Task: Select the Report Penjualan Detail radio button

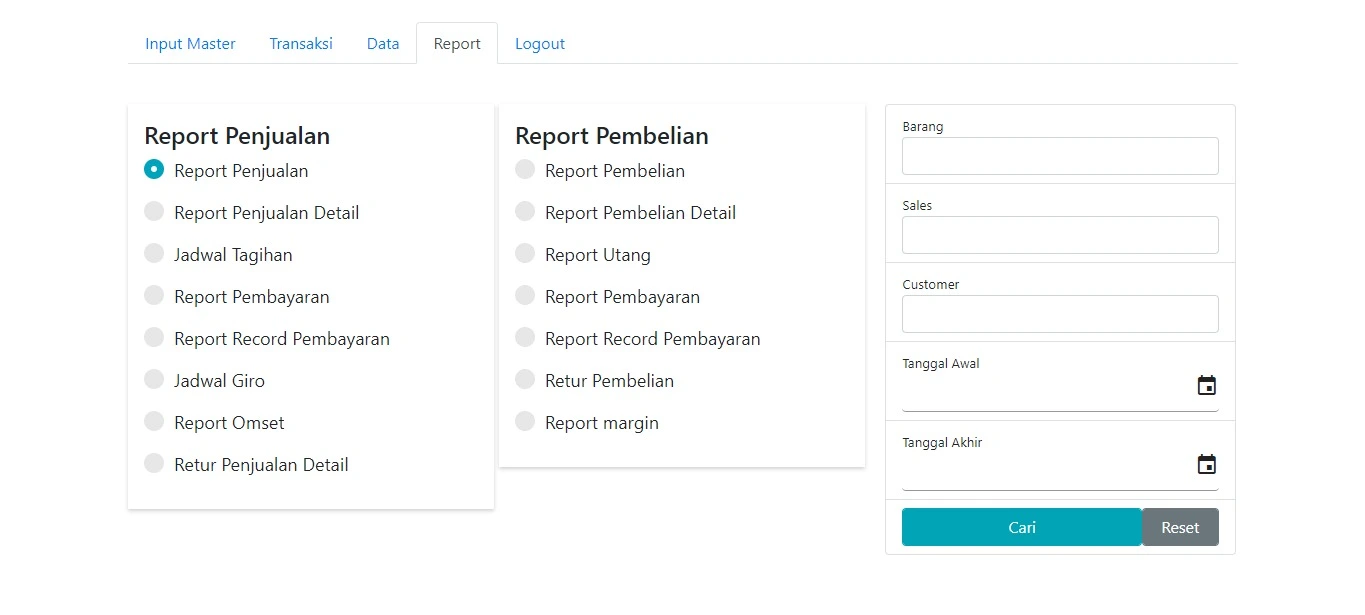Action: (154, 211)
